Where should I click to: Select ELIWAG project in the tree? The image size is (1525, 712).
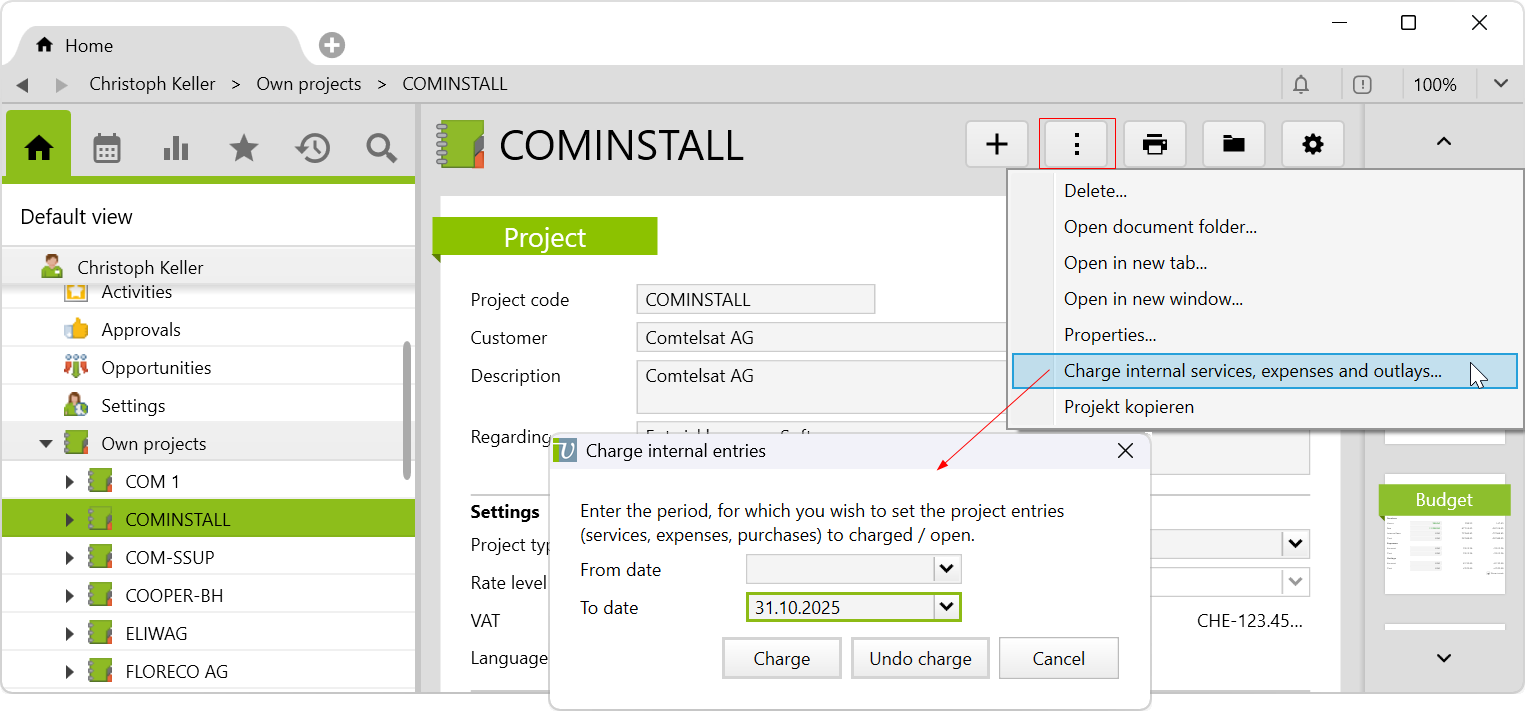click(156, 634)
